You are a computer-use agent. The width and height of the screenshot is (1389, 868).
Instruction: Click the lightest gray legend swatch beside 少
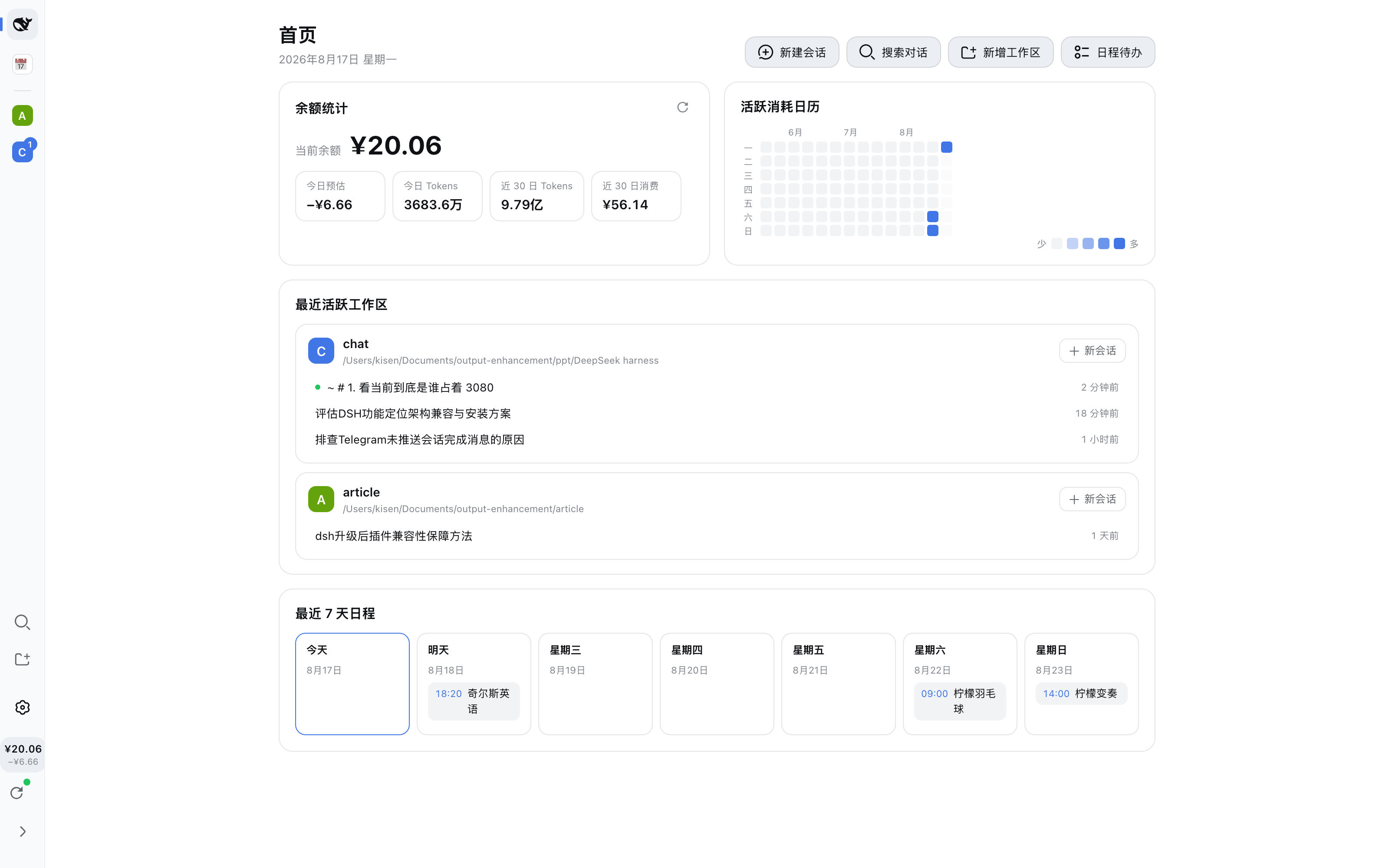[x=1057, y=243]
